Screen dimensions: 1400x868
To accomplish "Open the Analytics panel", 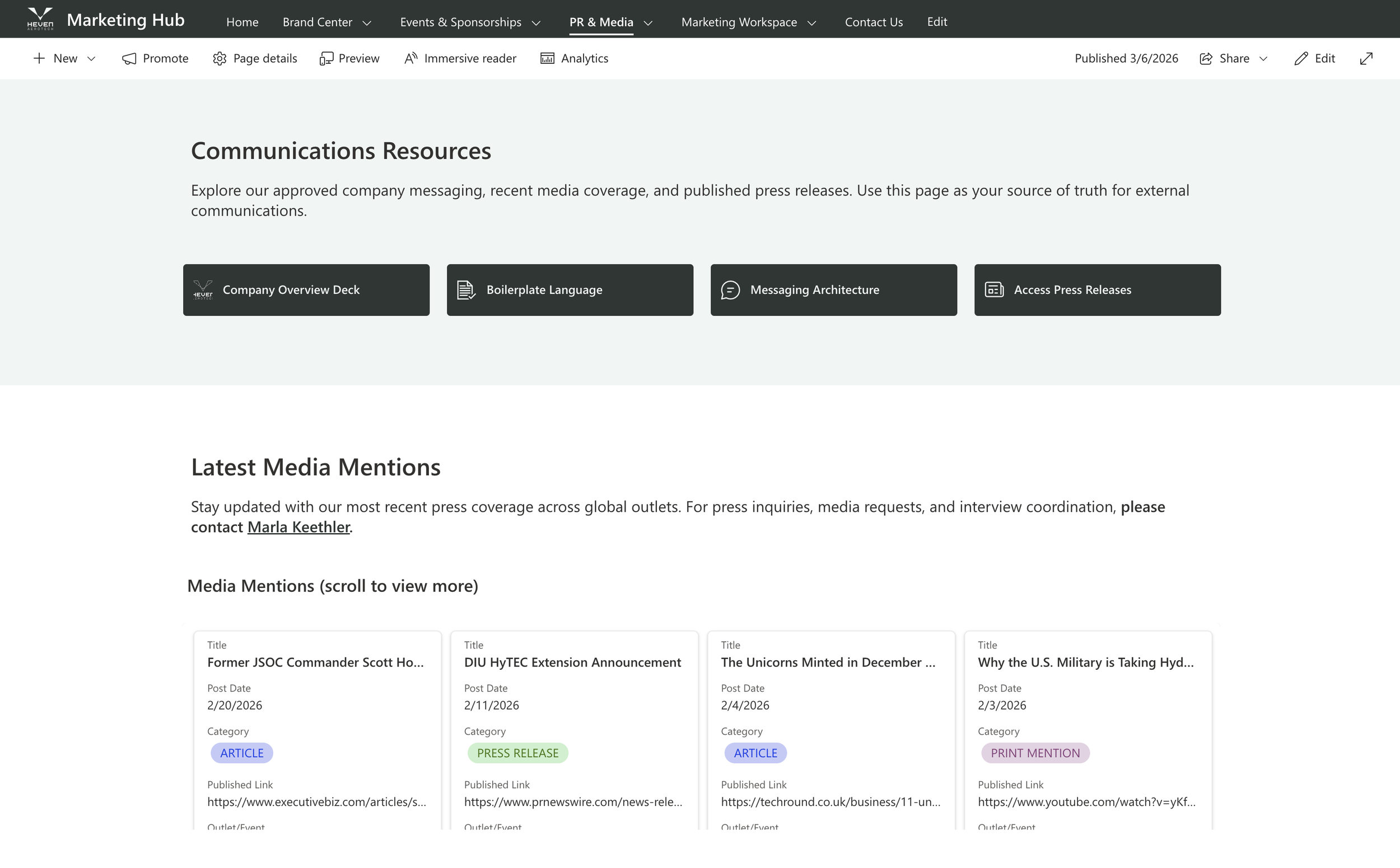I will (x=574, y=58).
